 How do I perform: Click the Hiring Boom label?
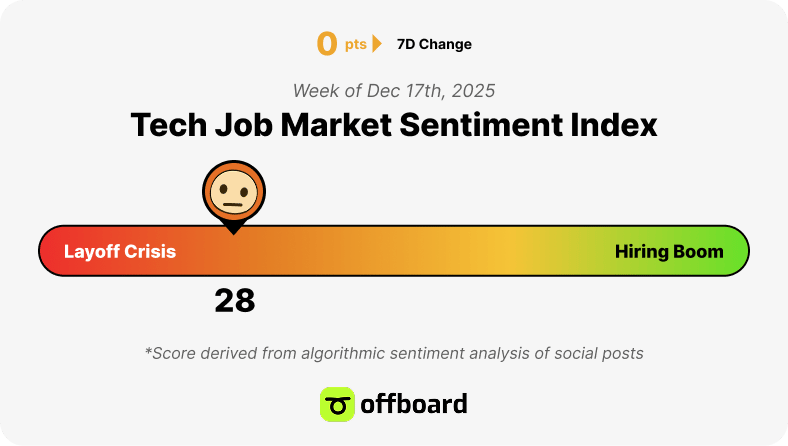(669, 251)
